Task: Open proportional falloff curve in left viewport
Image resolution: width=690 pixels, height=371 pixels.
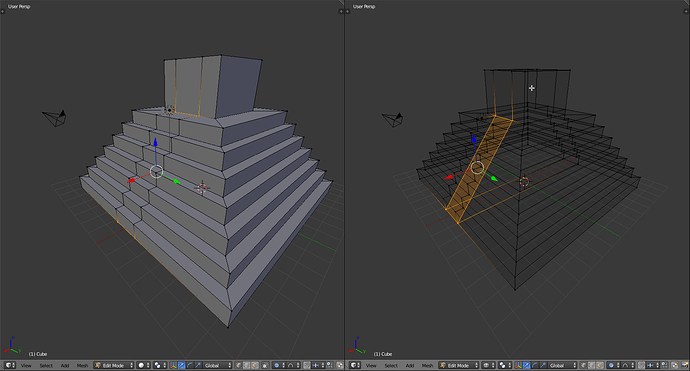Action: click(x=293, y=365)
